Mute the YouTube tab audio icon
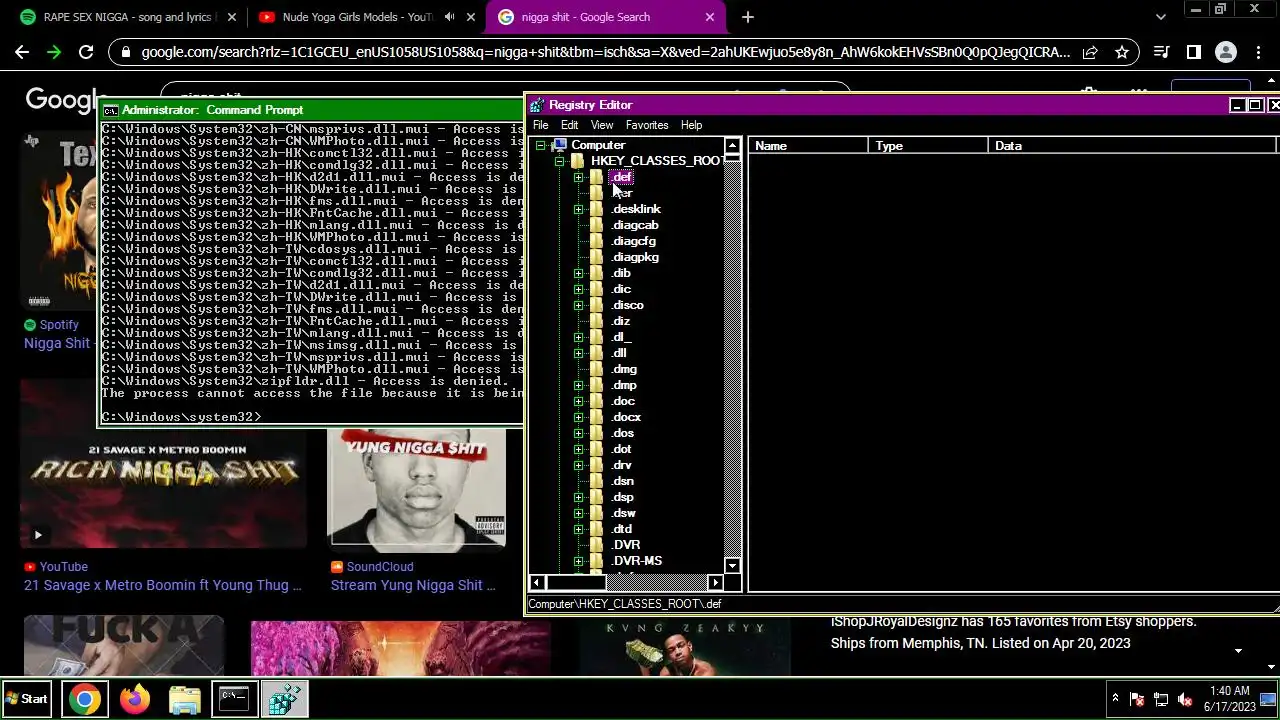Viewport: 1280px width, 720px height. 450,17
